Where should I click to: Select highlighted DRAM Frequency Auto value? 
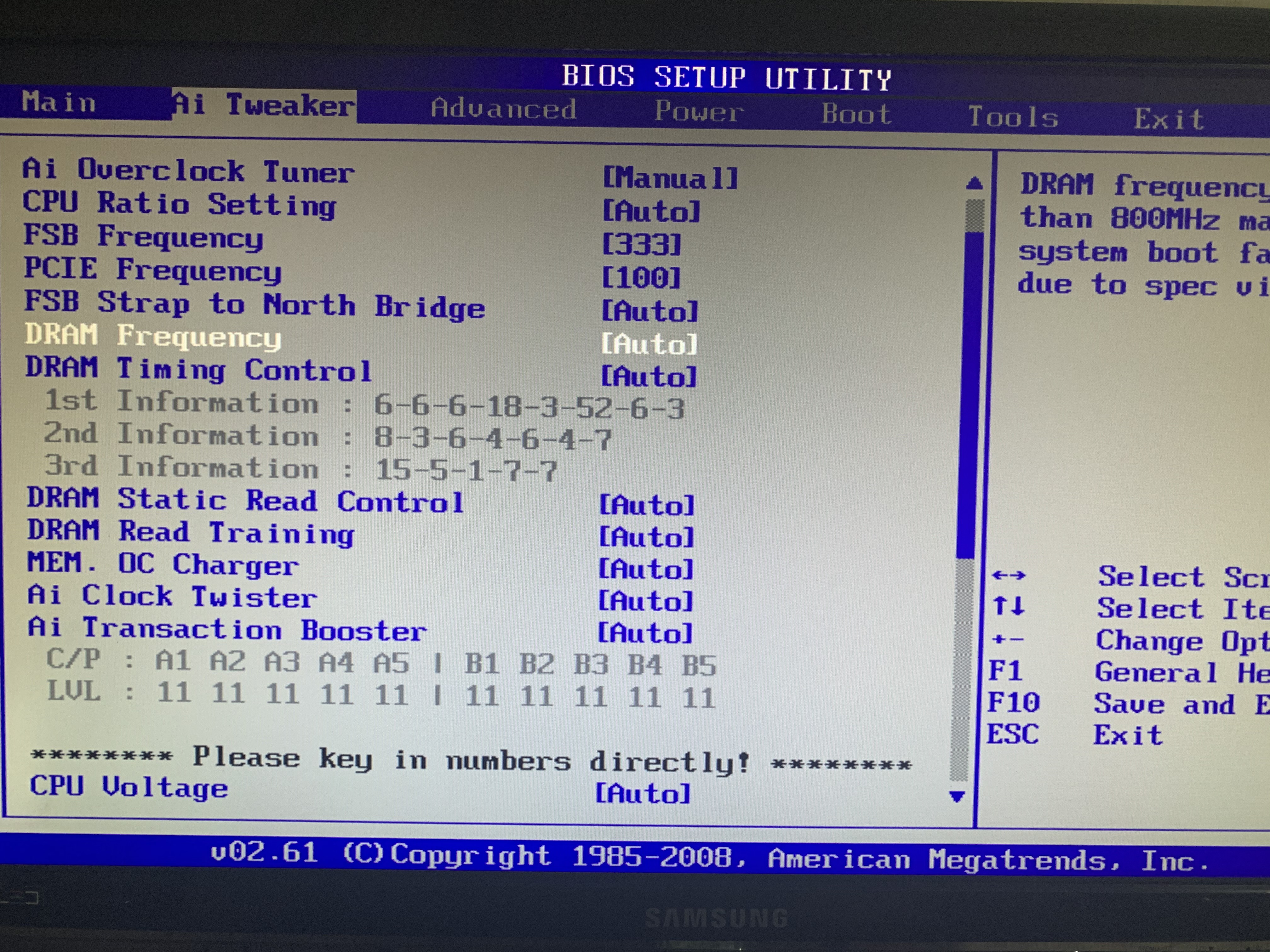pyautogui.click(x=649, y=344)
